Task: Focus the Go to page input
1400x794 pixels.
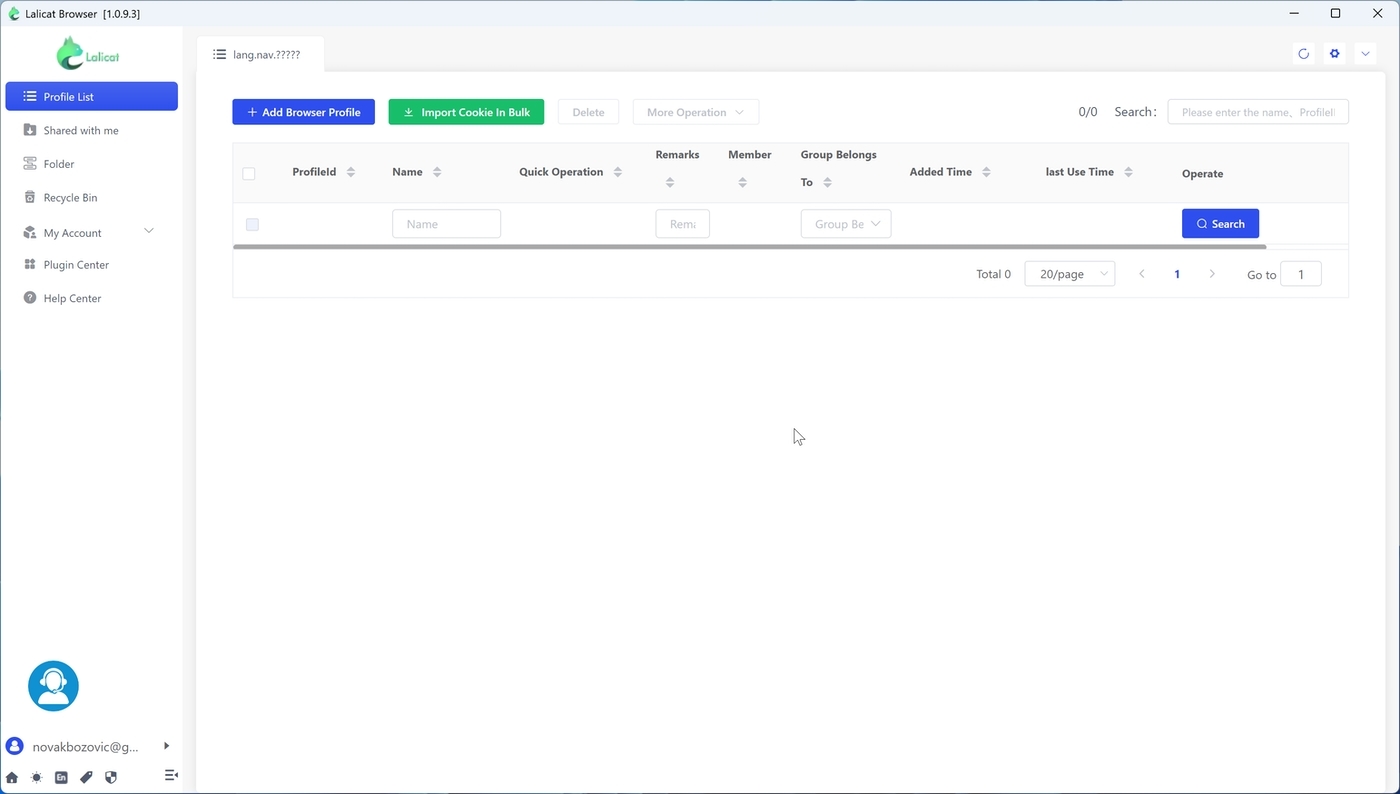Action: click(1301, 274)
